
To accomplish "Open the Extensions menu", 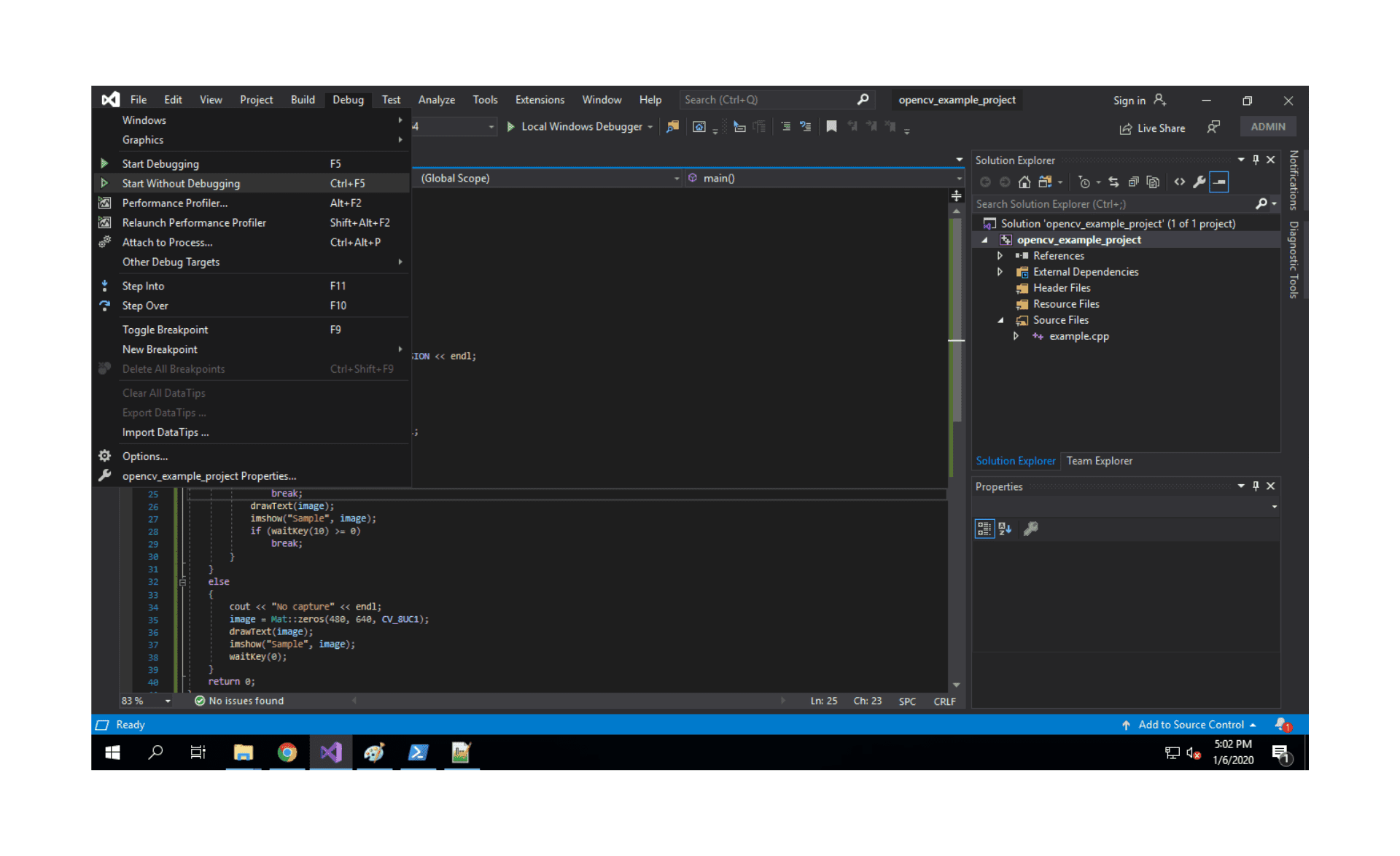I will tap(540, 100).
